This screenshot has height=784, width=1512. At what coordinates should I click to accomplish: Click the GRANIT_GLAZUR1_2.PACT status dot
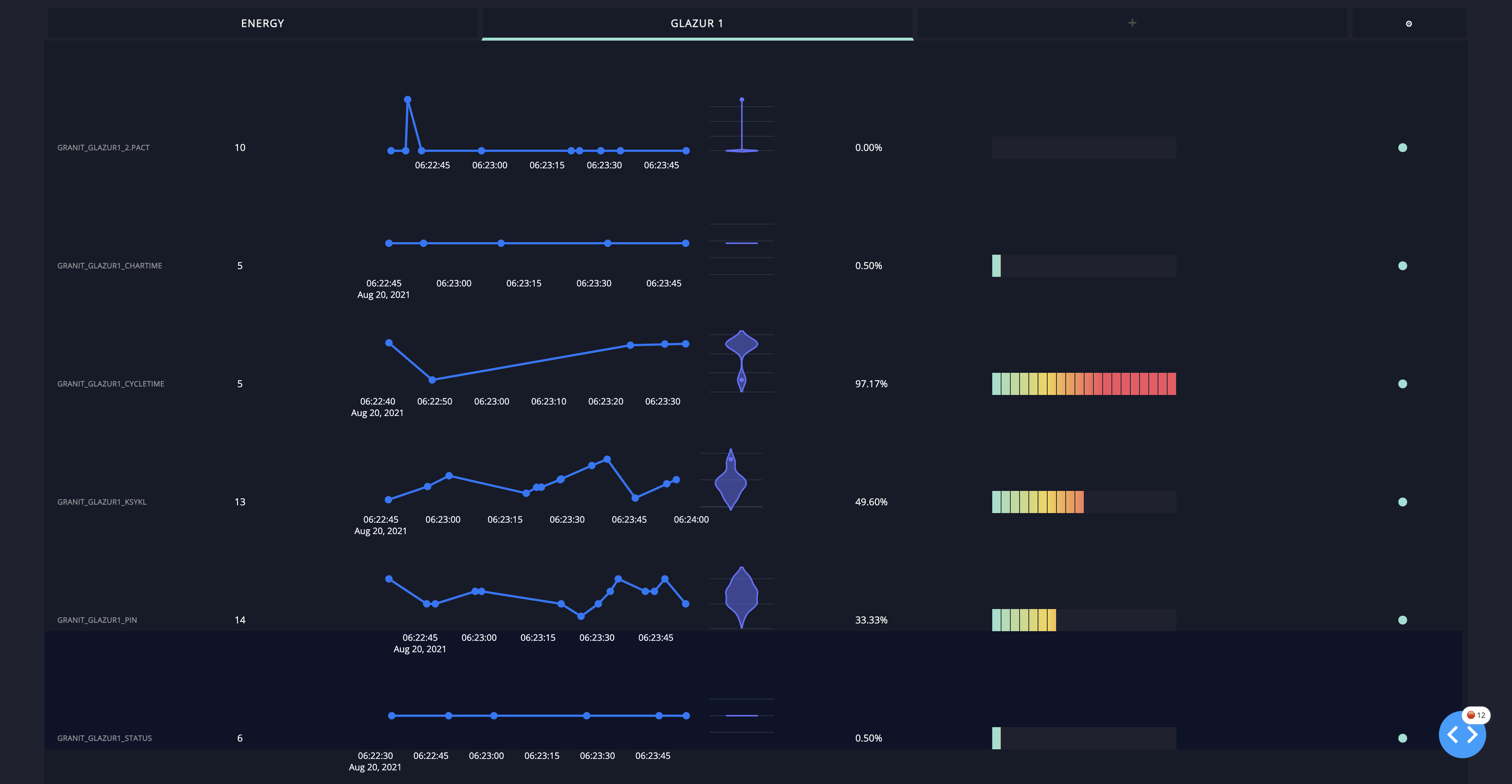pos(1402,147)
